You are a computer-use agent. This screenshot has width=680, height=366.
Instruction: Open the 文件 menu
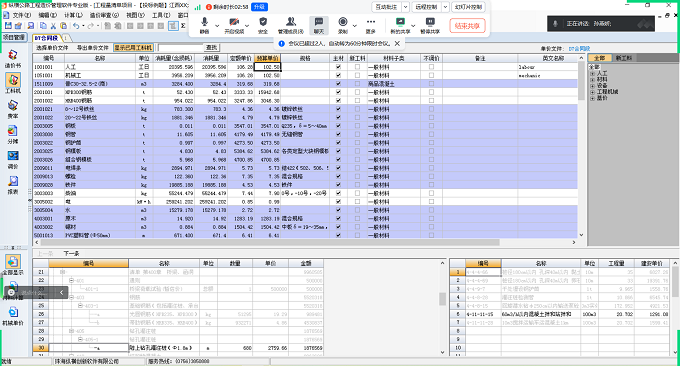pyautogui.click(x=21, y=15)
